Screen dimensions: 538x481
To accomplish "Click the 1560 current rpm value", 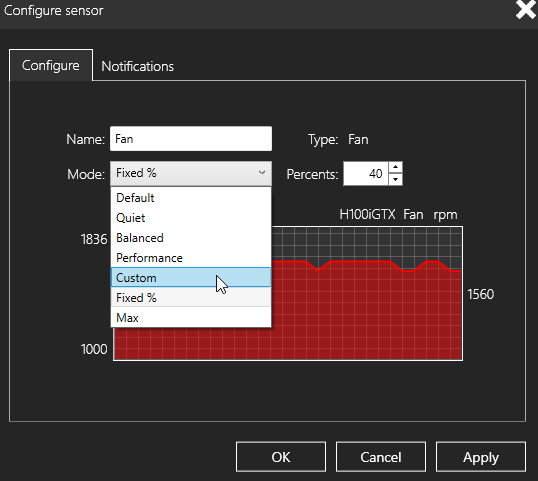I will pyautogui.click(x=481, y=294).
